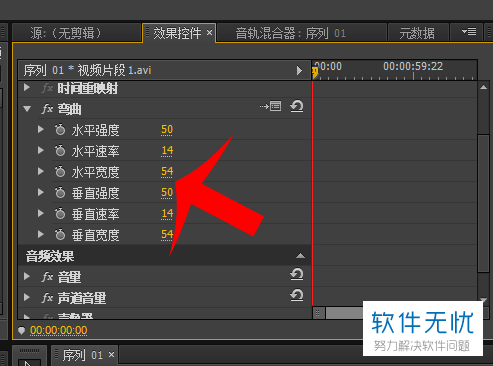
Task: Expand the 声道音量 audio effect
Action: pos(27,297)
